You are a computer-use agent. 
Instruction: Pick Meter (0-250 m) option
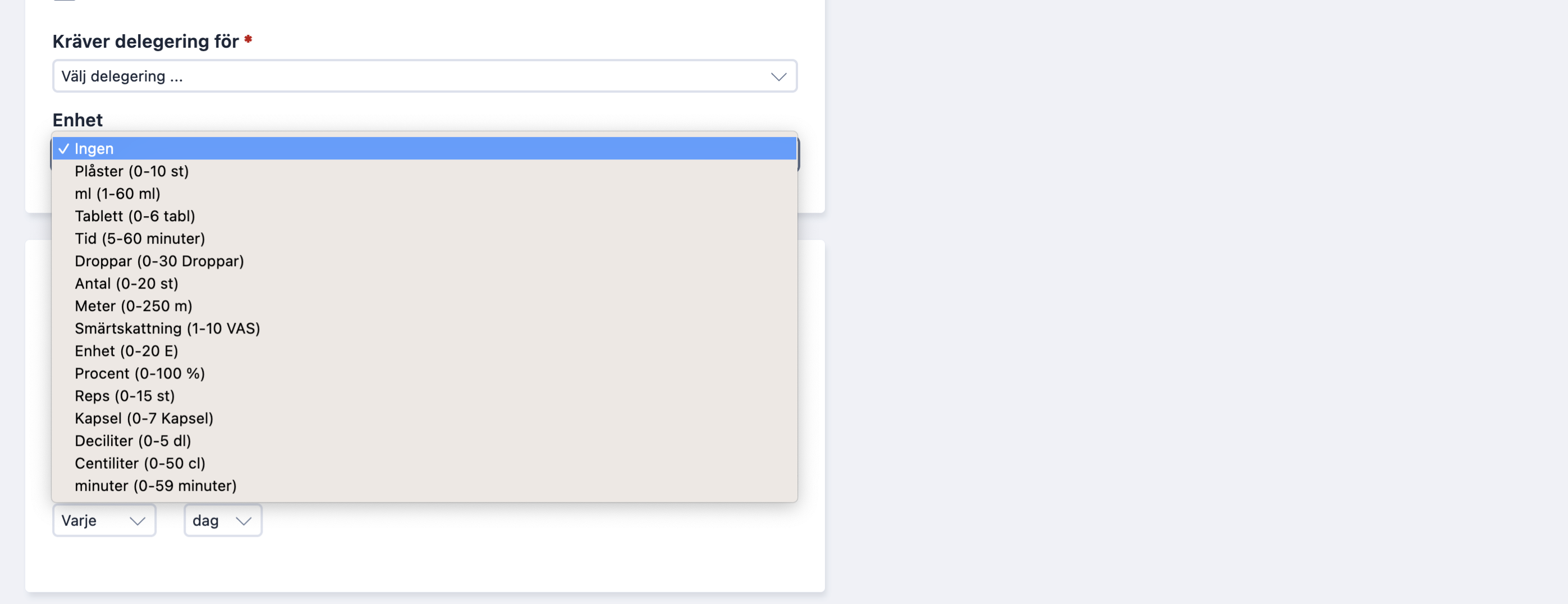point(425,306)
